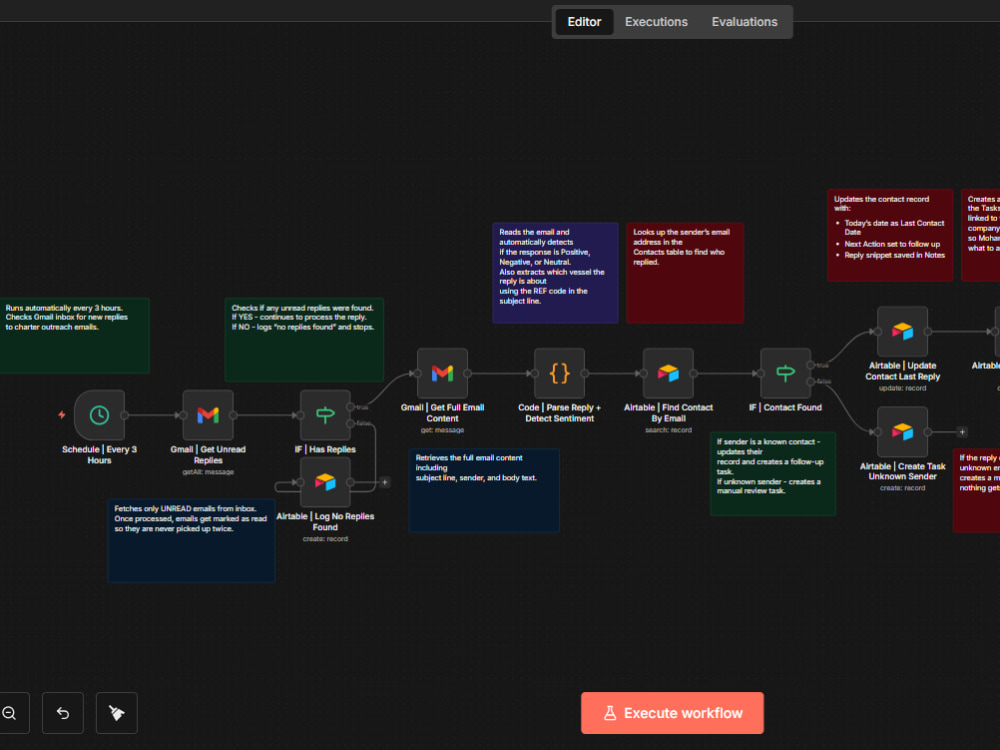Click the true output of IF Has Replies
This screenshot has width=1000, height=750.
350,407
